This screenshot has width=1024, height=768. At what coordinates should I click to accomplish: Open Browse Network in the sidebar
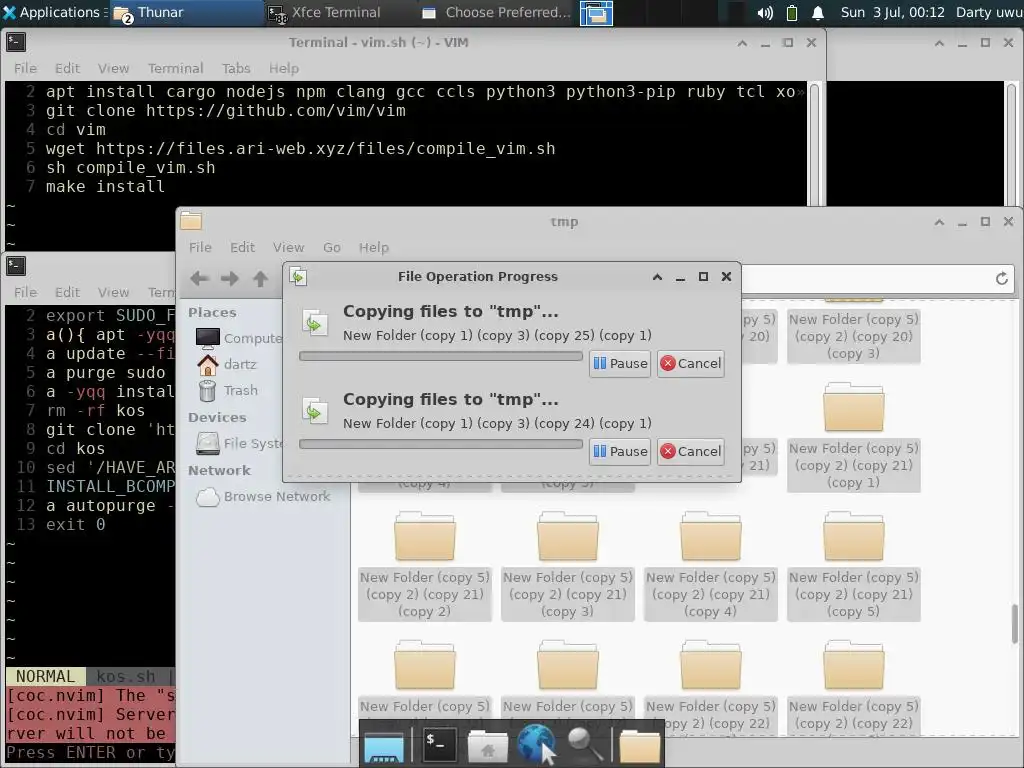click(263, 496)
